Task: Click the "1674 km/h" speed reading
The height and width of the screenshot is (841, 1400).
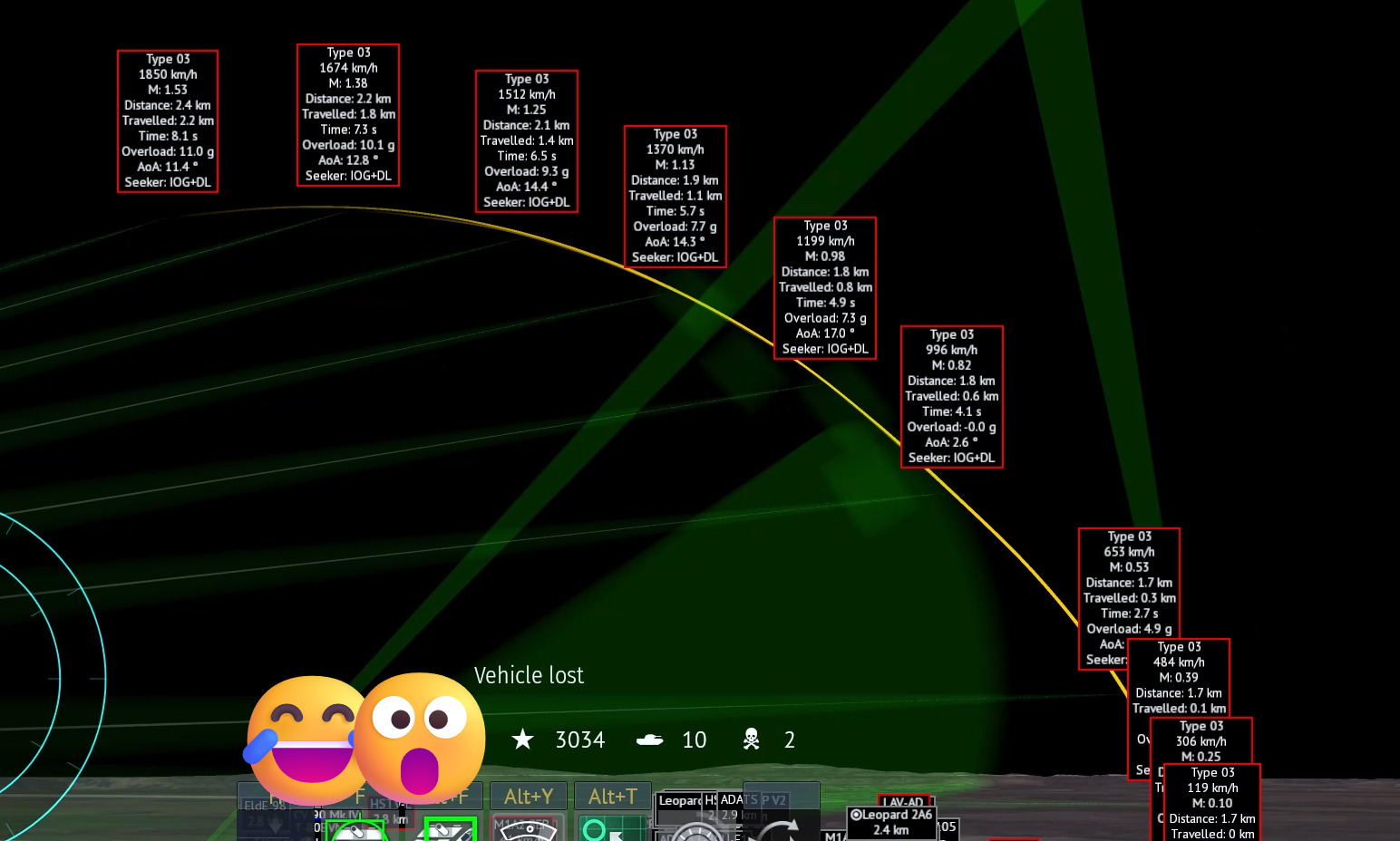Action: point(348,68)
